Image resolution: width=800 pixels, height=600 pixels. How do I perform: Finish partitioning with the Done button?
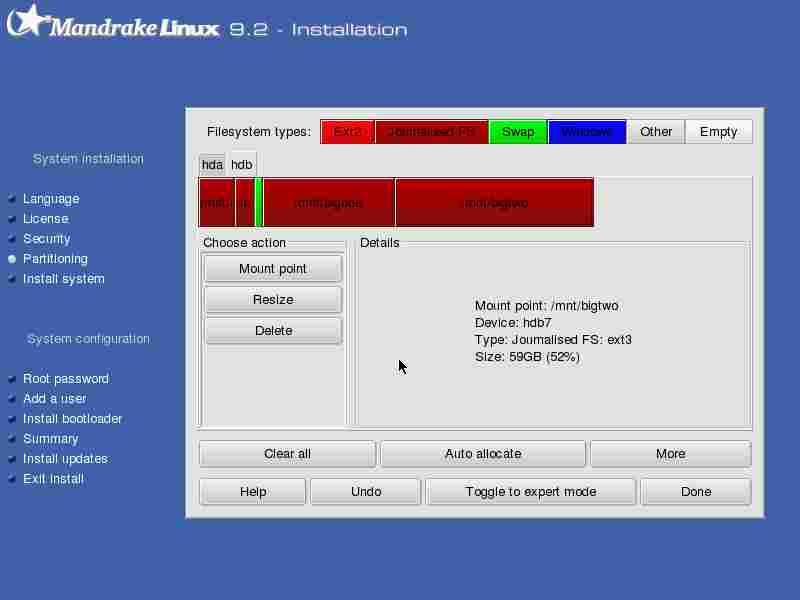(x=696, y=491)
